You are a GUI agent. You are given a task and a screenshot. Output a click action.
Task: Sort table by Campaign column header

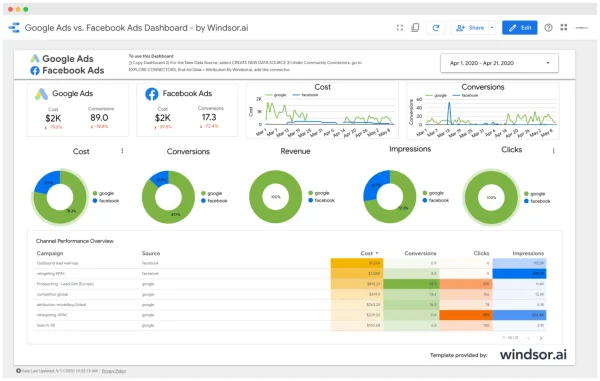[50, 253]
